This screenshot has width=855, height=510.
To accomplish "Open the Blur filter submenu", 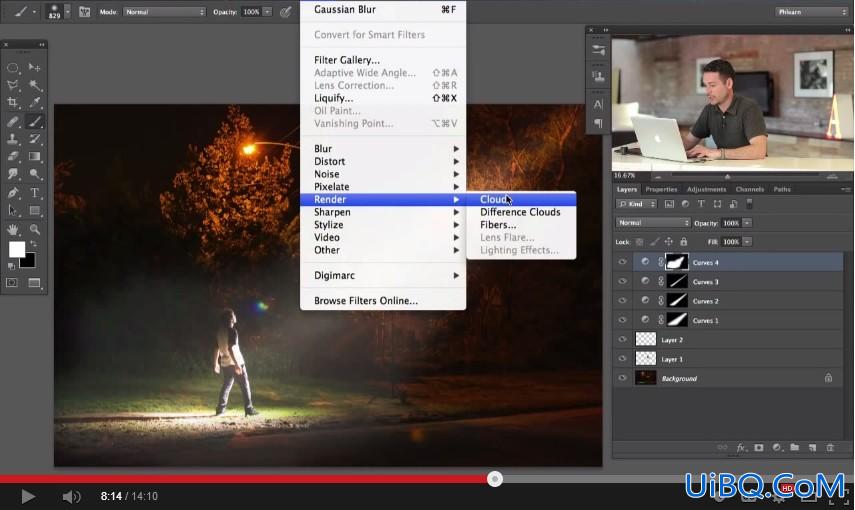I will (383, 149).
